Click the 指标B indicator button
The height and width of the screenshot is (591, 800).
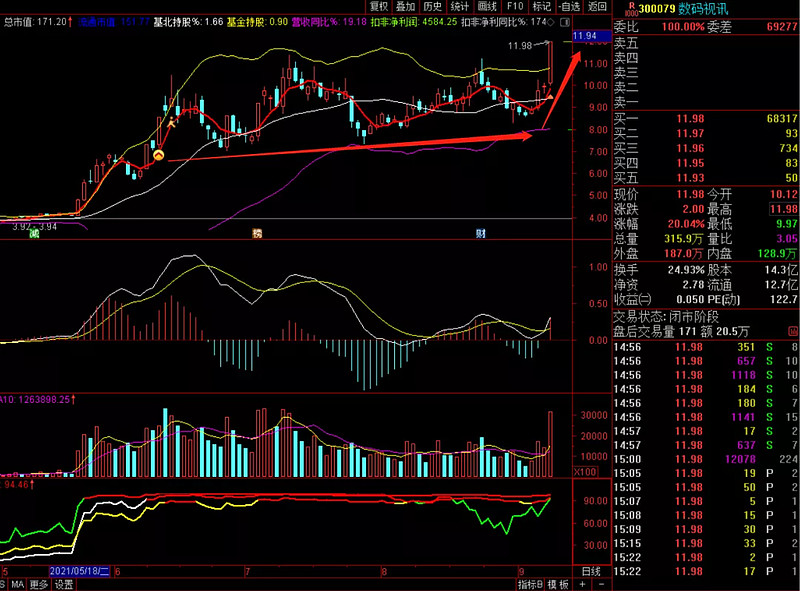point(531,584)
